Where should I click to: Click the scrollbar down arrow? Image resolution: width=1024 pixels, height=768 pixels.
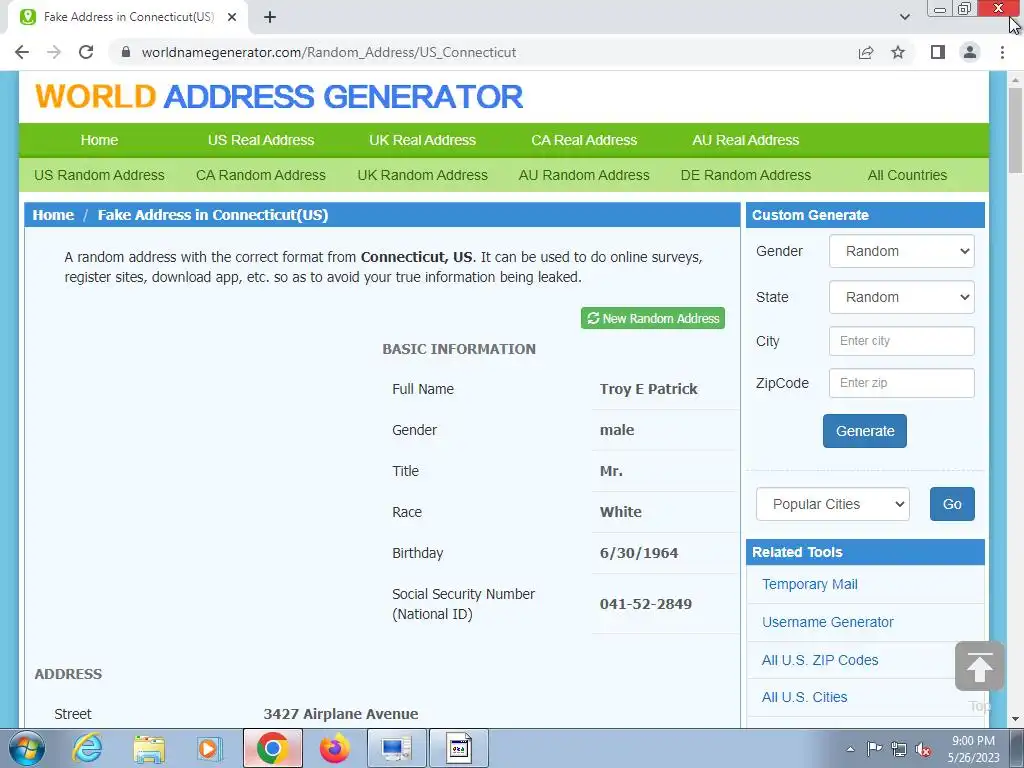point(1015,720)
